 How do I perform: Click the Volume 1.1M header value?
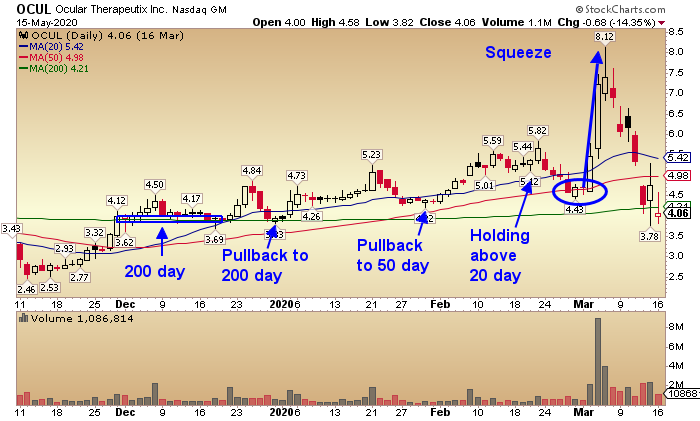[517, 22]
